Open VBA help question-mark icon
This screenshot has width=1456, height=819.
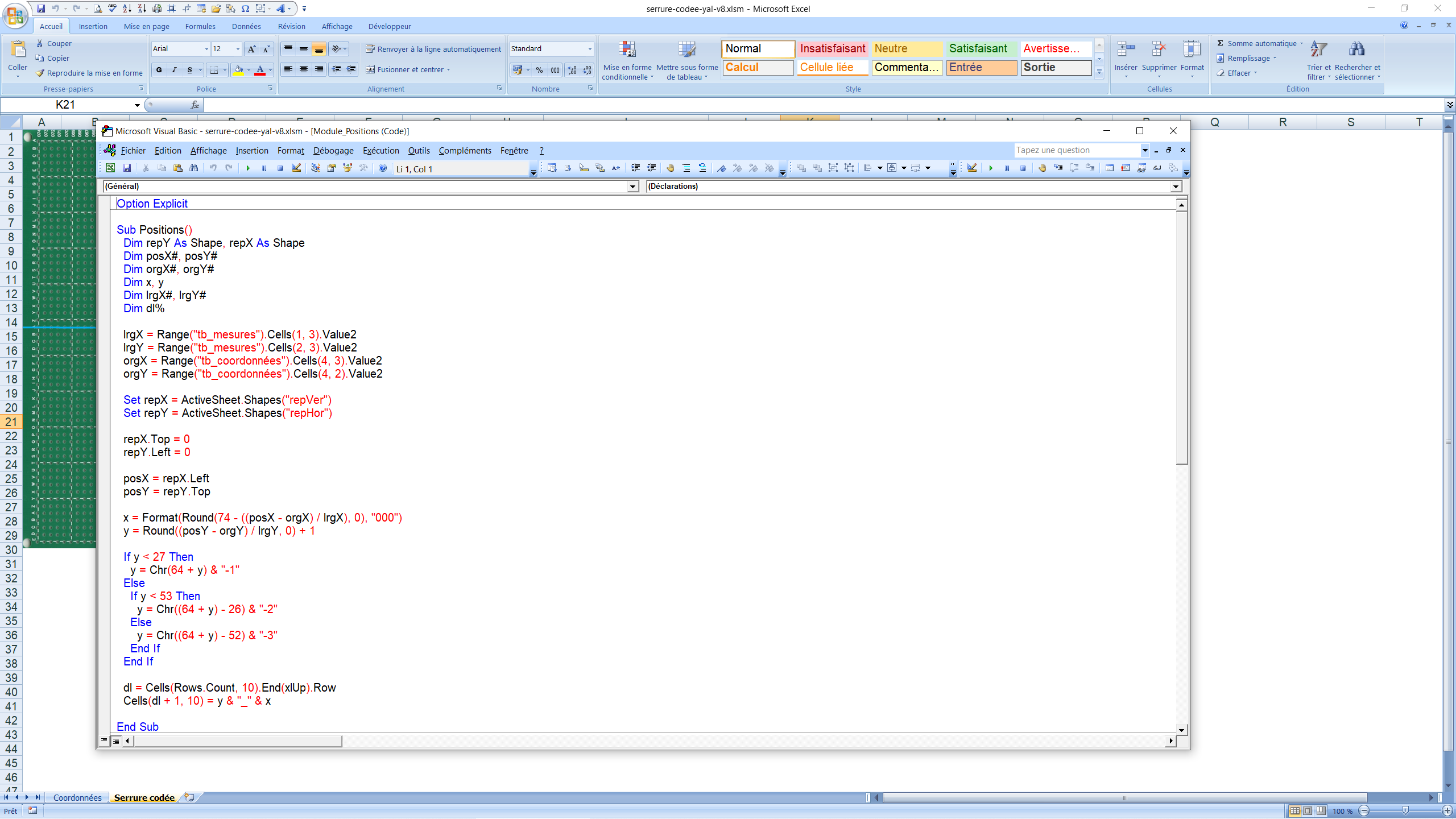tap(383, 168)
